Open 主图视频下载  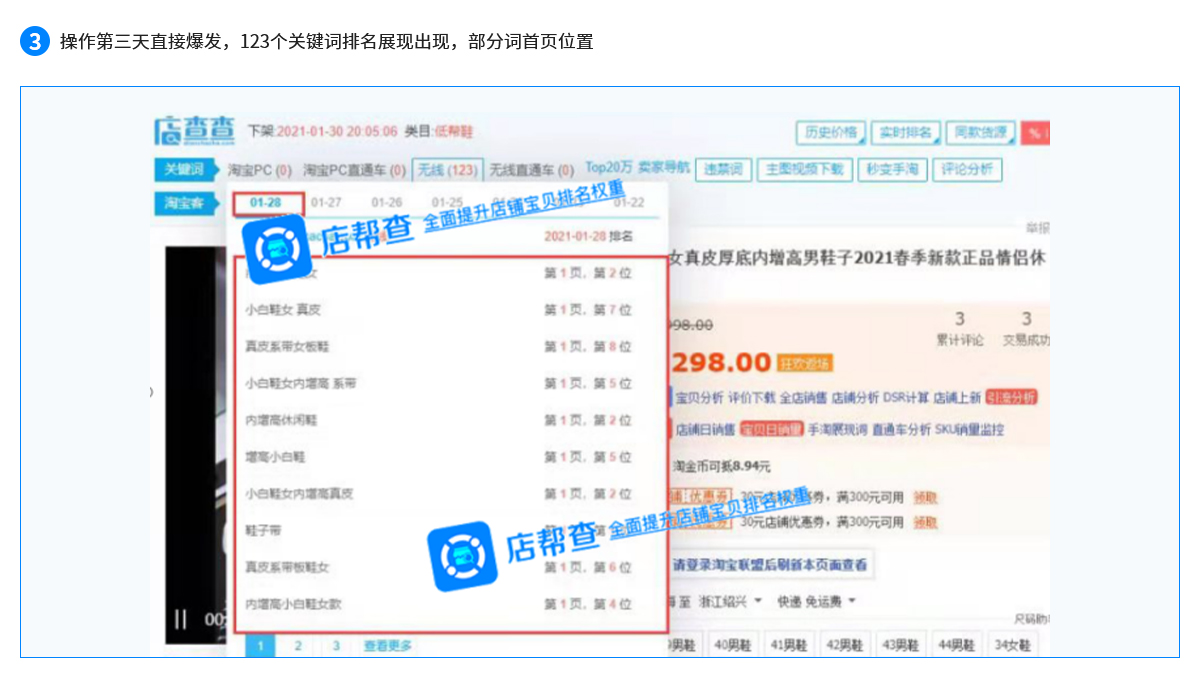coord(804,169)
